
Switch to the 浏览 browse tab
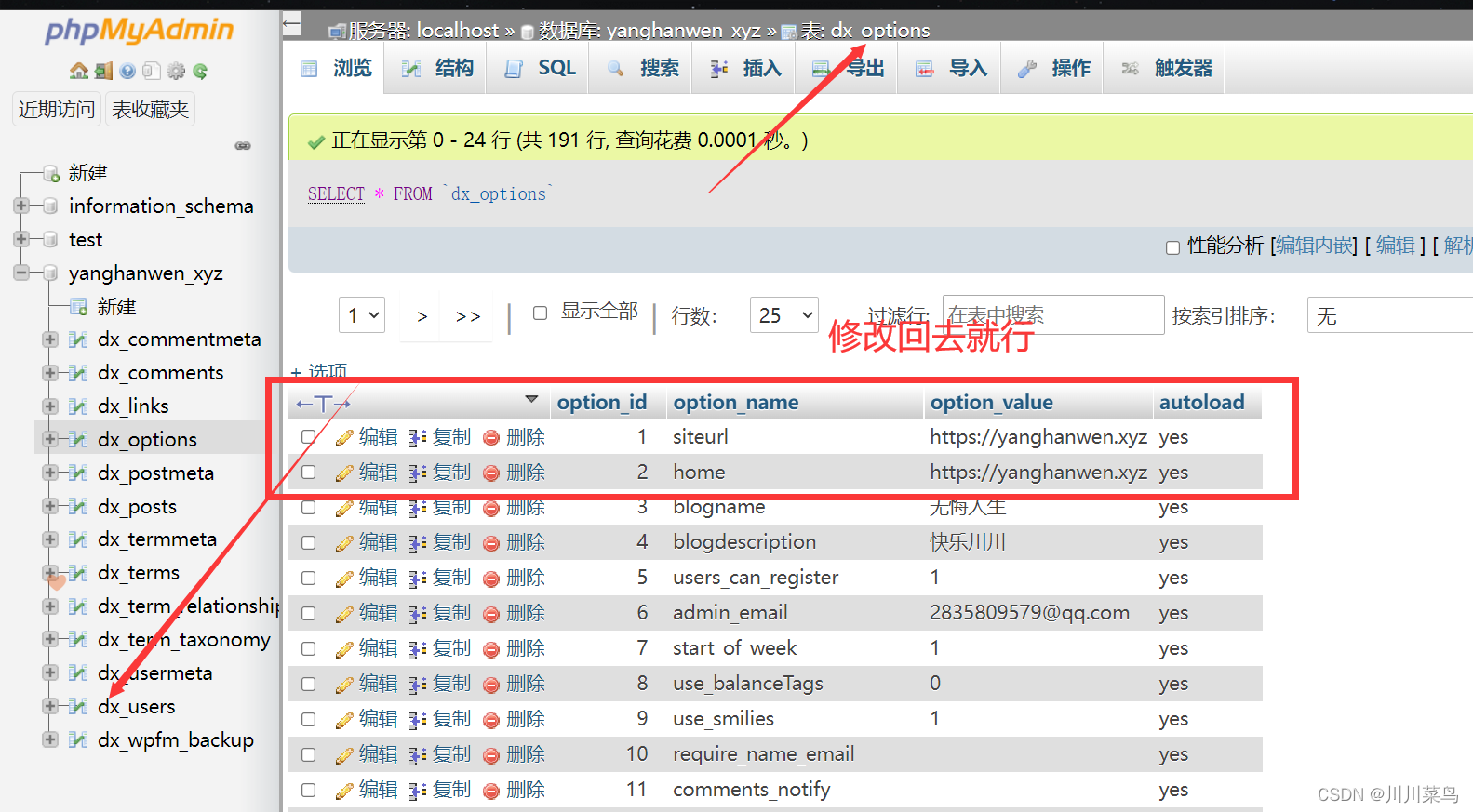point(337,68)
